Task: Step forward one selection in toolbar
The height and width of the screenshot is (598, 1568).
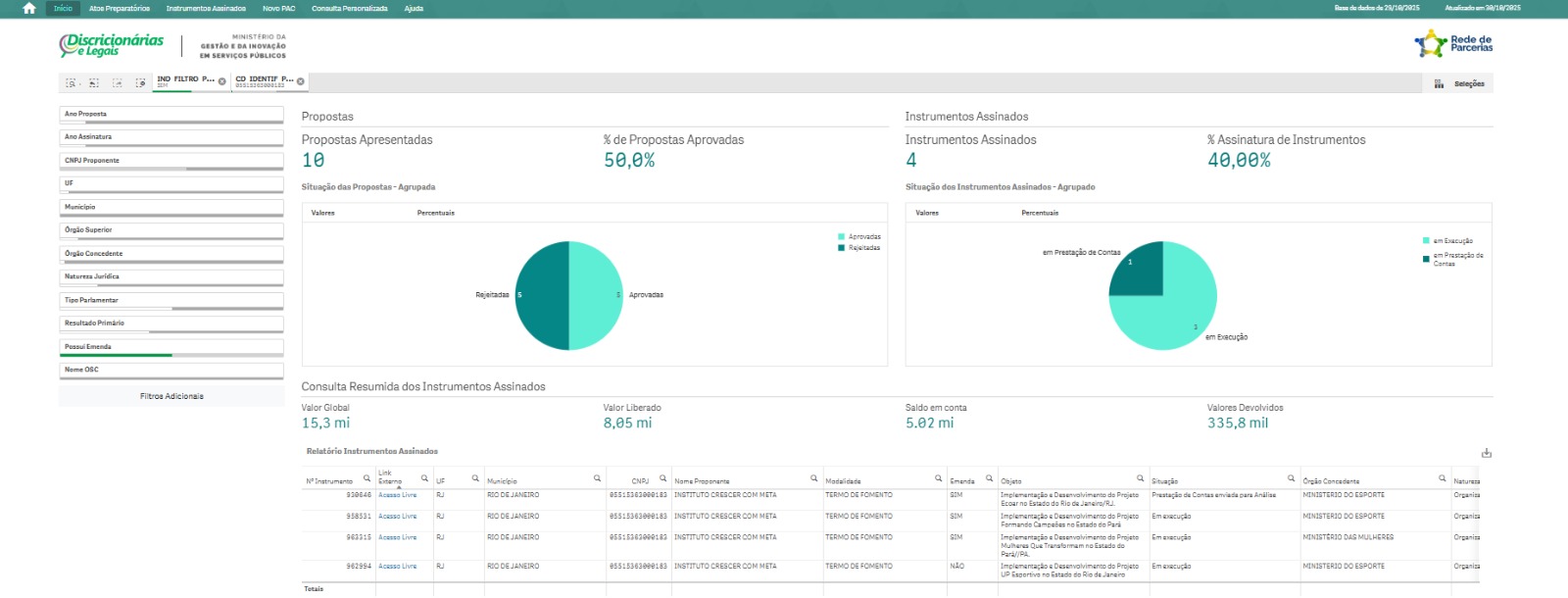Action: click(118, 83)
